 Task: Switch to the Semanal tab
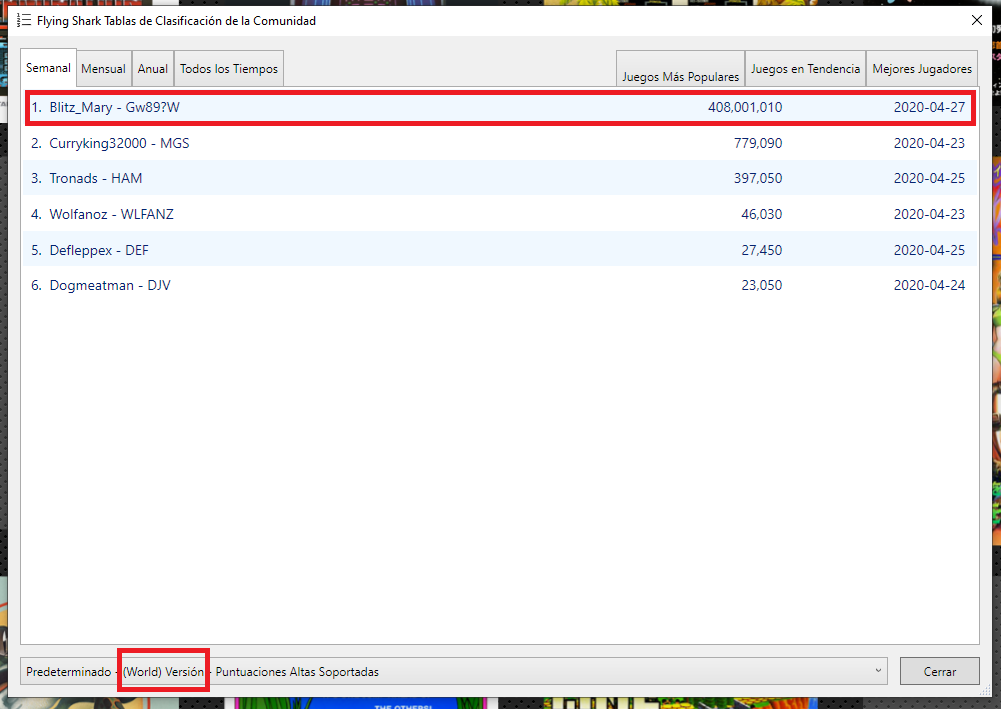click(49, 68)
